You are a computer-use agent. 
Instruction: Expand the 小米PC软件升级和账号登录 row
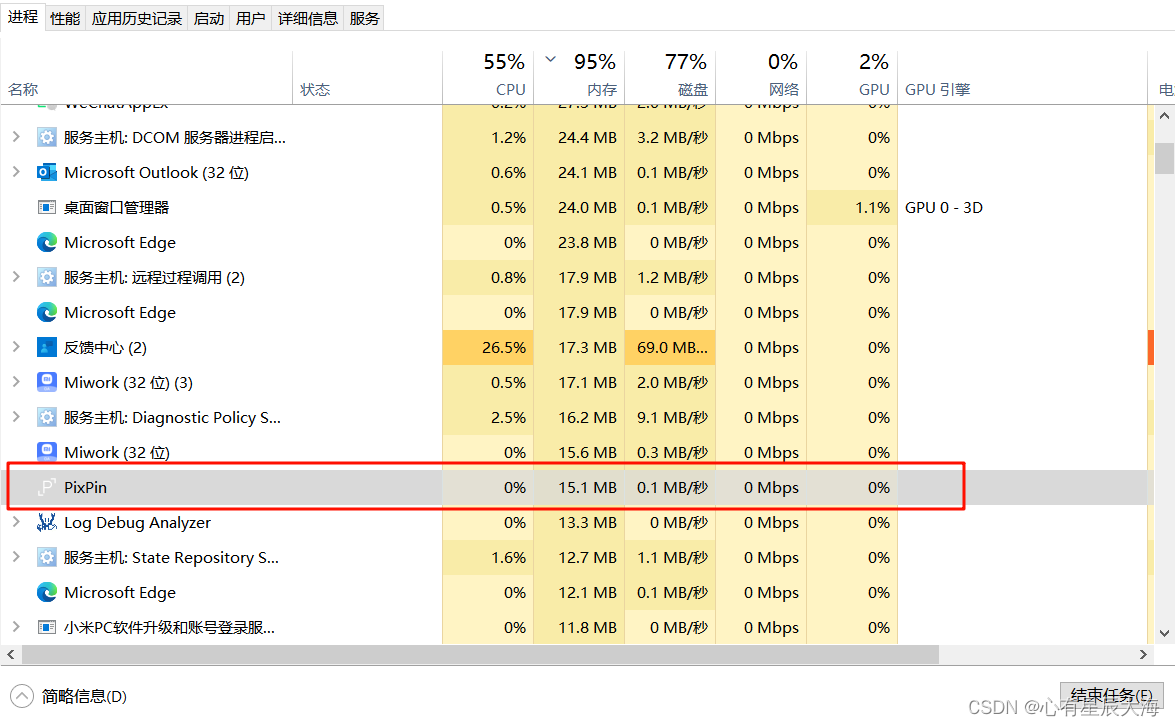(x=16, y=626)
